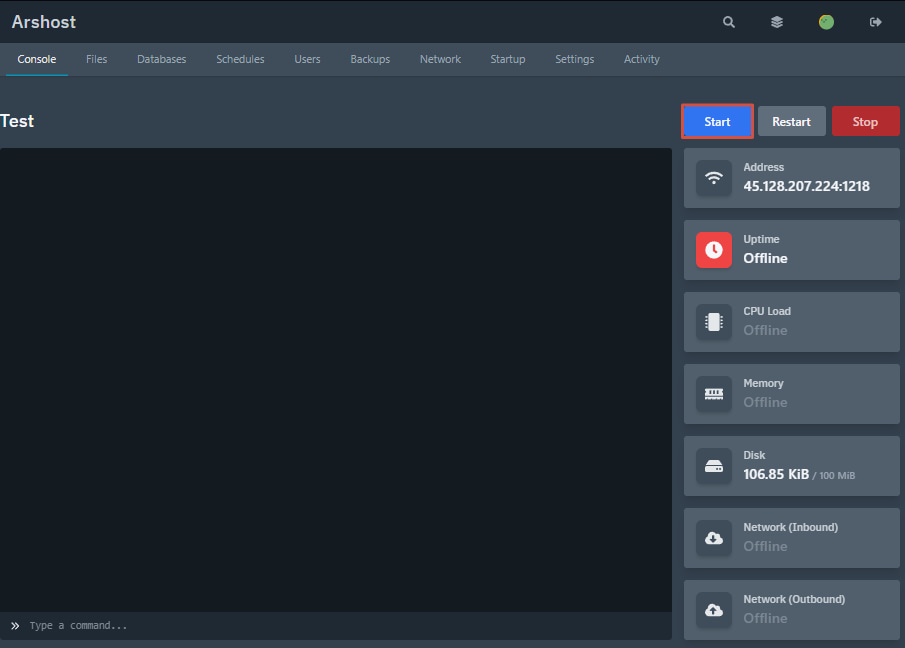Viewport: 905px width, 648px height.
Task: Start the server with the Start button
Action: (x=717, y=122)
